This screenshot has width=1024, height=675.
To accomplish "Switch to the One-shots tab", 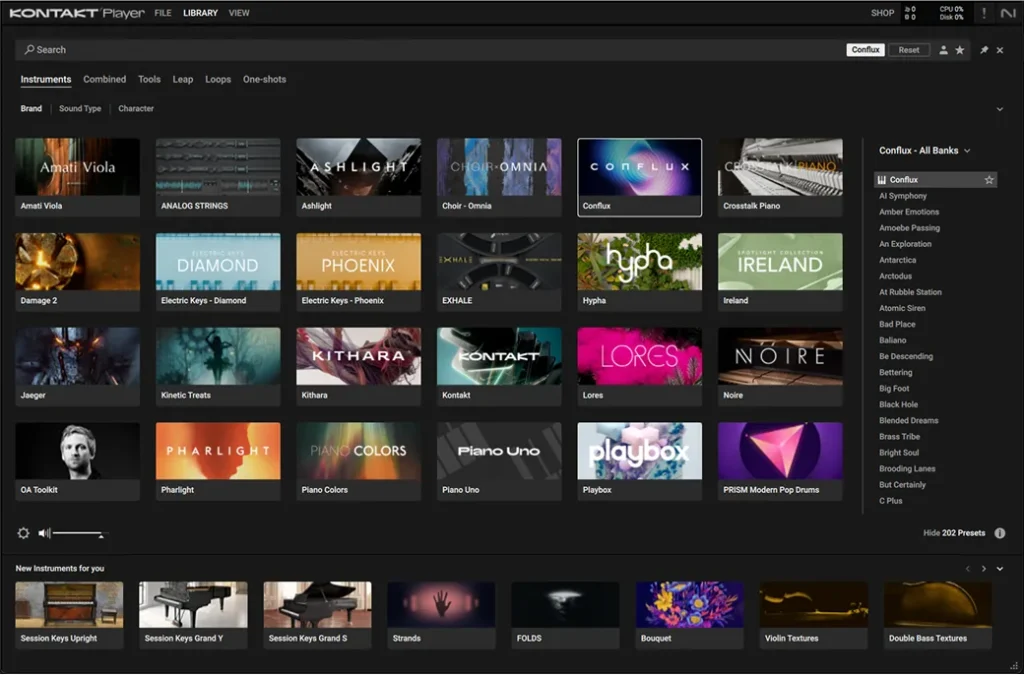I will [264, 79].
